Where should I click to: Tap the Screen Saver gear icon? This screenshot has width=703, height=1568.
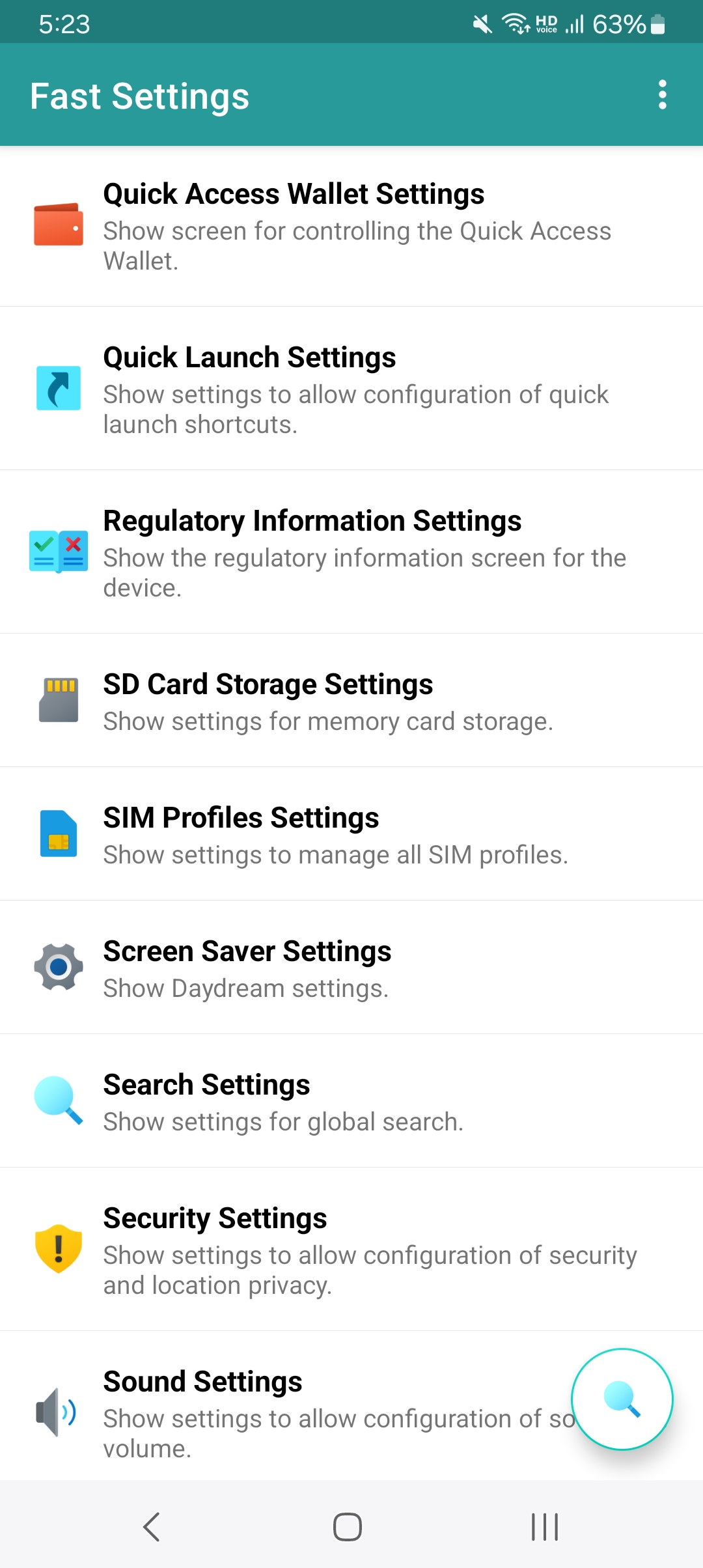point(59,967)
